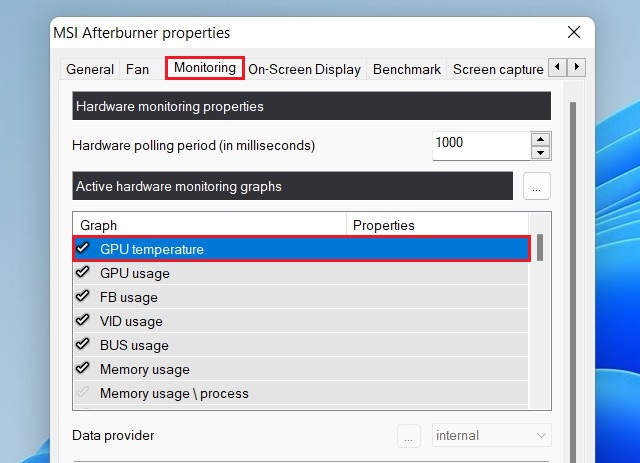This screenshot has width=640, height=463.
Task: Click the hardware polling period input field
Action: pos(482,146)
